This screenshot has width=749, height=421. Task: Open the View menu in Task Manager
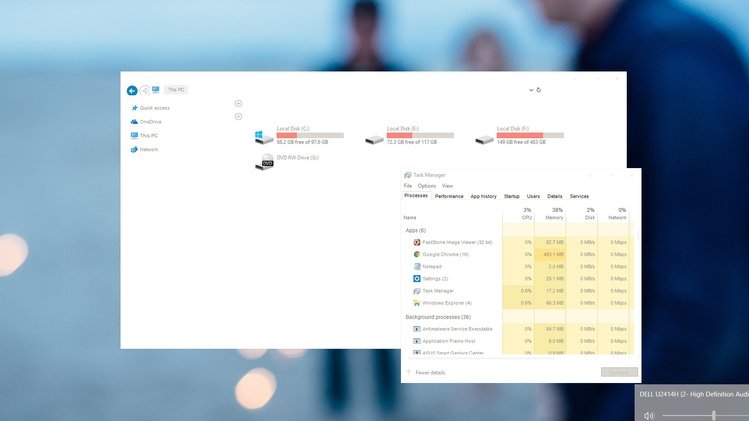(x=447, y=186)
